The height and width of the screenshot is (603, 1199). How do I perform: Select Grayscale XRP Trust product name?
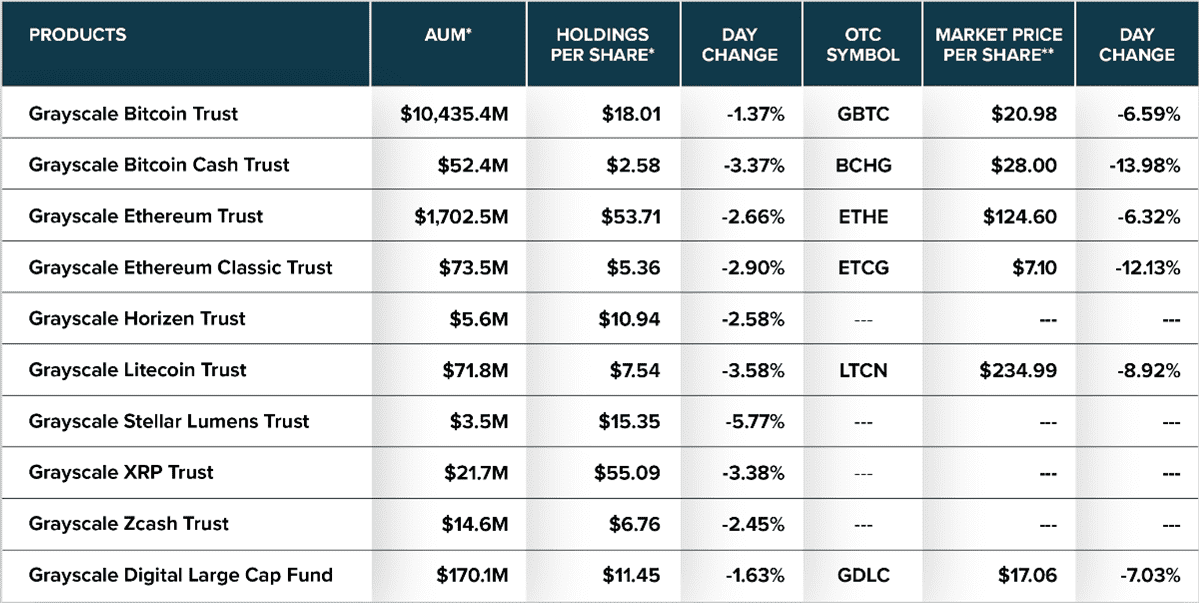pos(121,472)
